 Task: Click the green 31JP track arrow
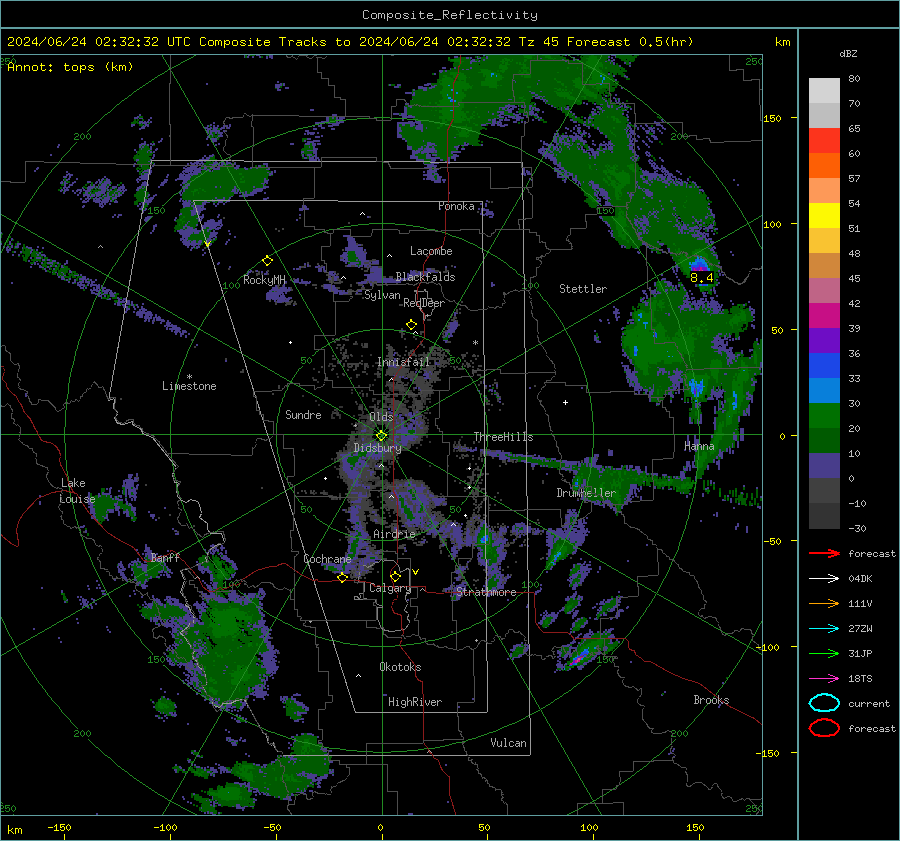[824, 653]
